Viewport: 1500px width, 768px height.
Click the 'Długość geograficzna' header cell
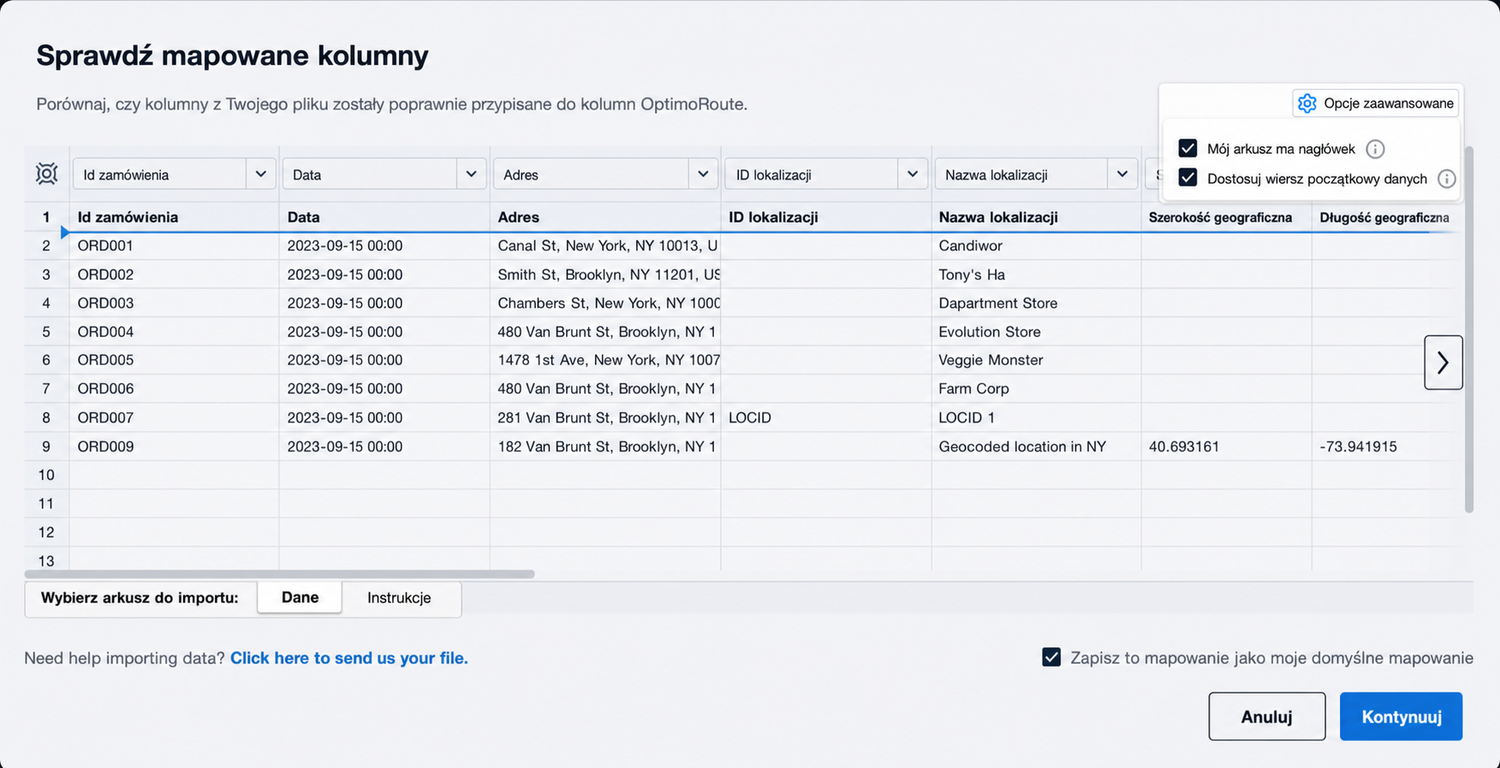1385,217
